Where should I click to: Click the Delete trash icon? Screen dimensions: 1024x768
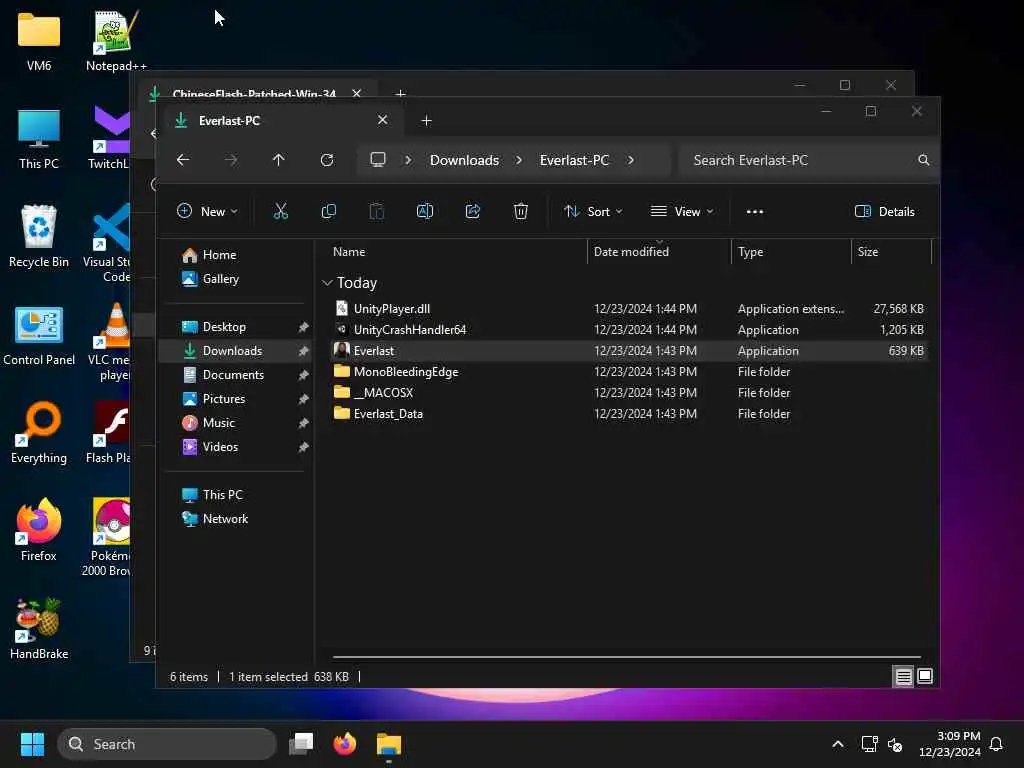pyautogui.click(x=520, y=211)
